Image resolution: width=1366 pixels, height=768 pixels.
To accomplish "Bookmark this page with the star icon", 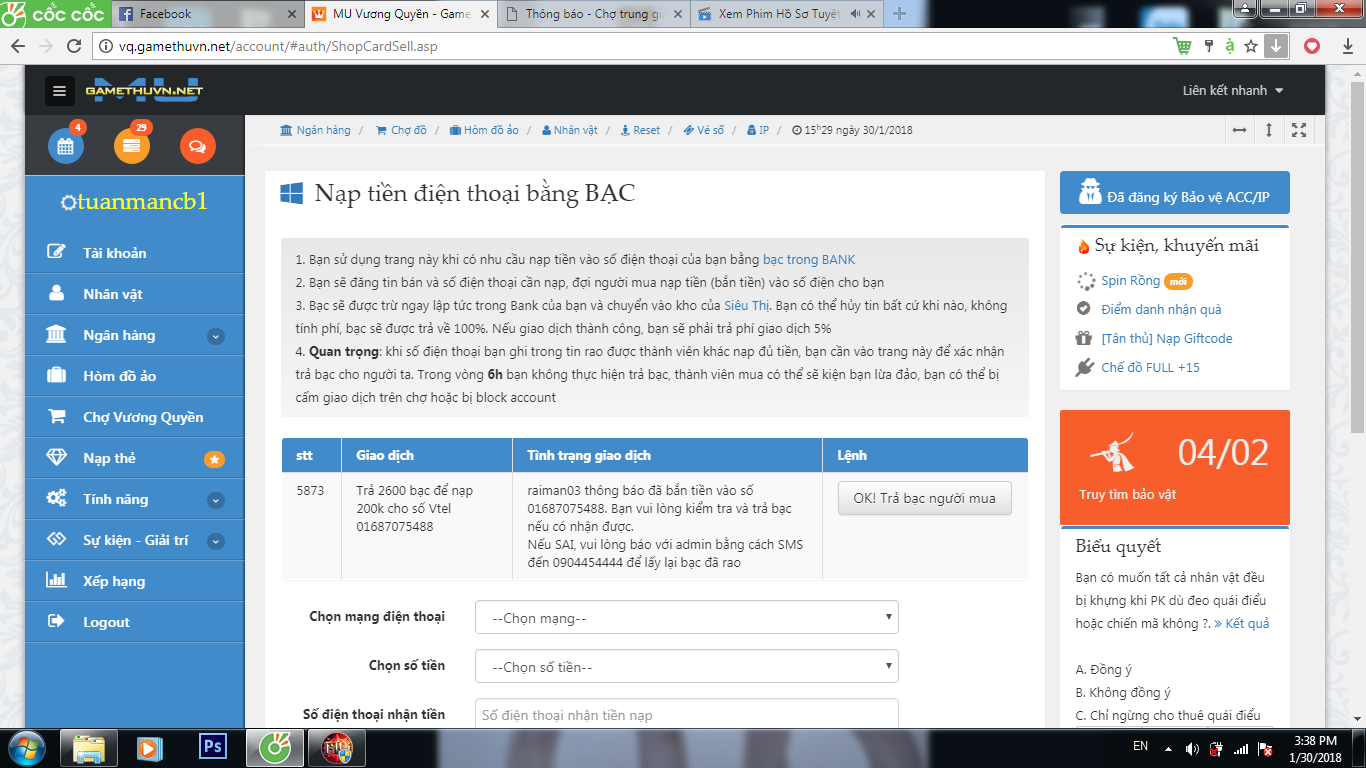I will point(1250,46).
